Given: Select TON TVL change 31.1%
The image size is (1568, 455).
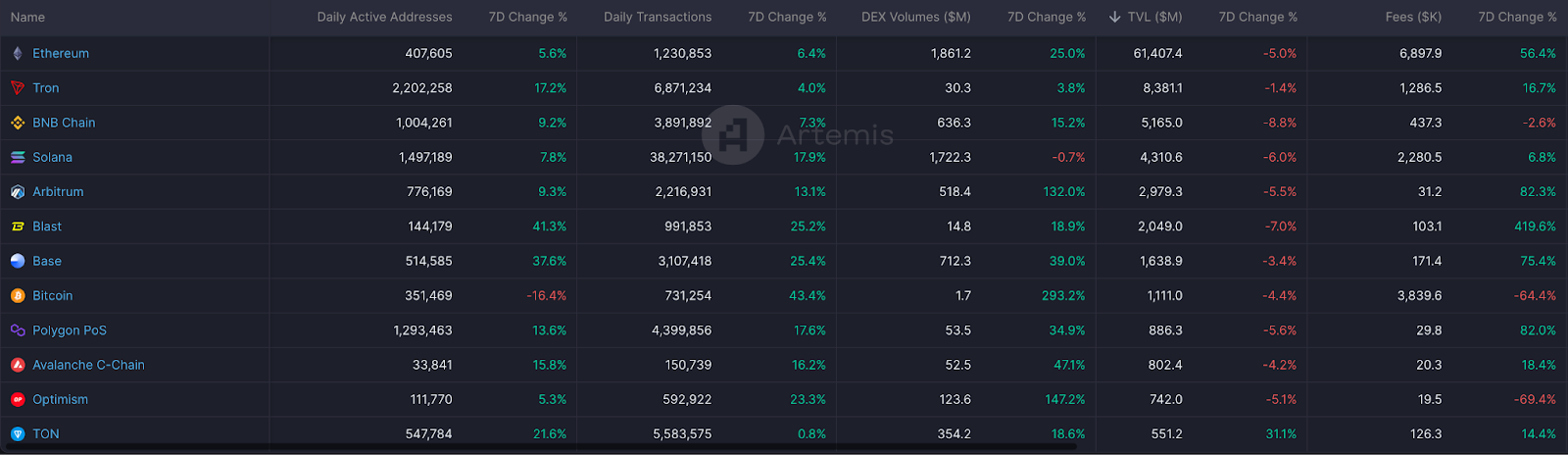Looking at the screenshot, I should coord(1281,434).
